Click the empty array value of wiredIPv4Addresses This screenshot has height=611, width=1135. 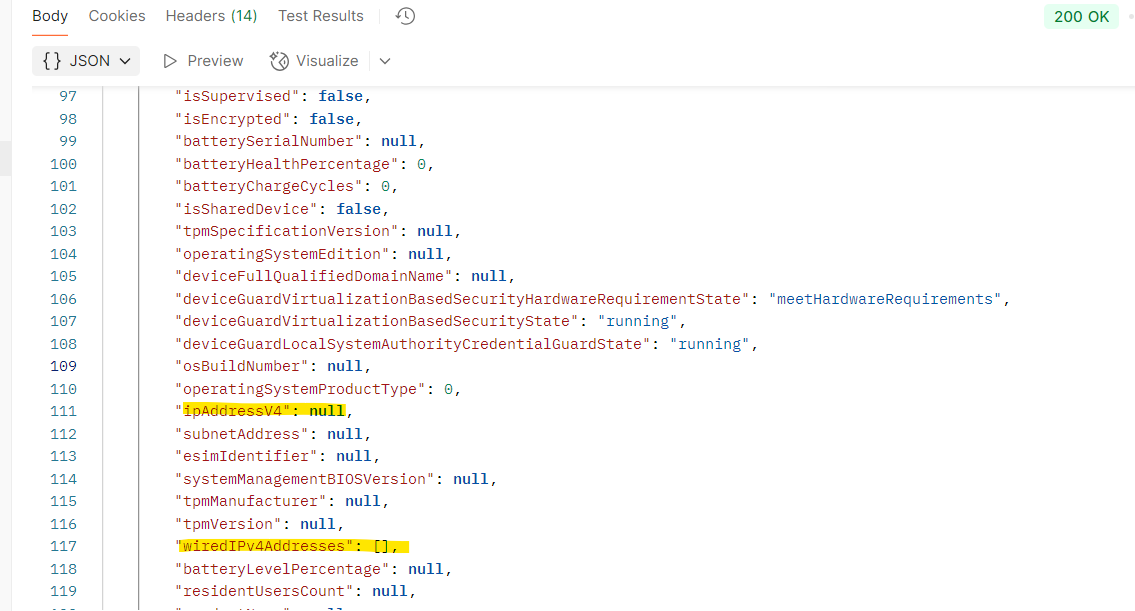(381, 546)
